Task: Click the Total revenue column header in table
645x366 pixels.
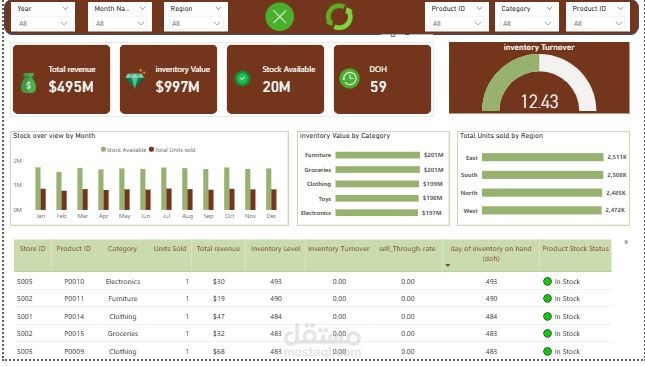Action: pyautogui.click(x=218, y=249)
